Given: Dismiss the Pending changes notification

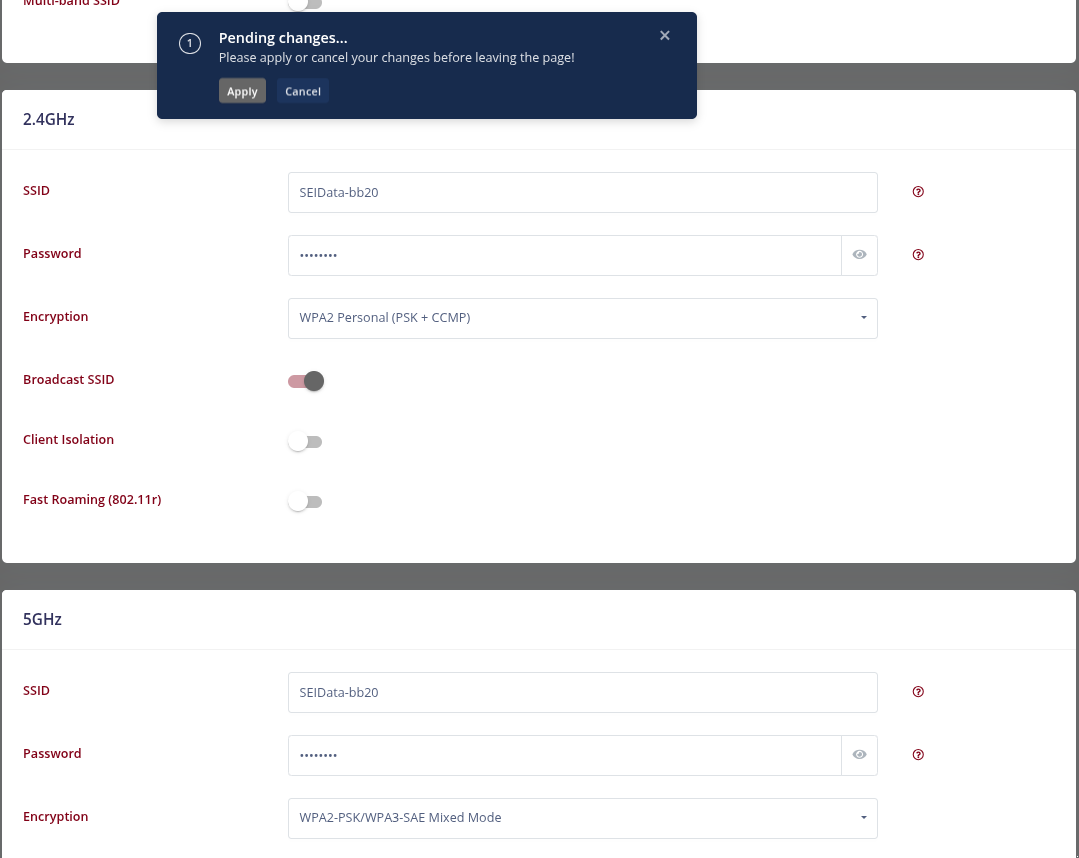Looking at the screenshot, I should click(664, 36).
